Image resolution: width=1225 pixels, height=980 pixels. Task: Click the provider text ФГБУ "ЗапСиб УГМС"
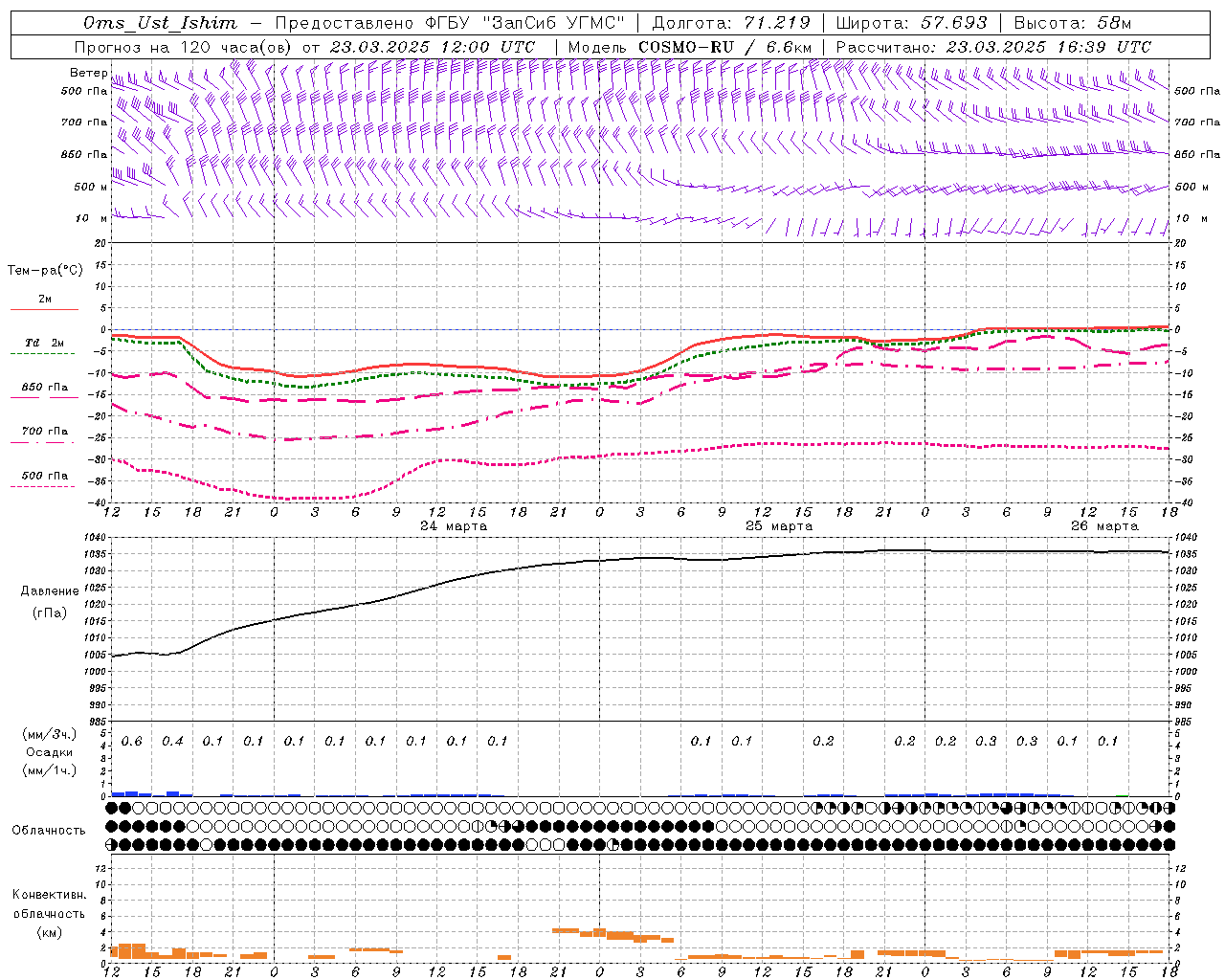tap(524, 23)
